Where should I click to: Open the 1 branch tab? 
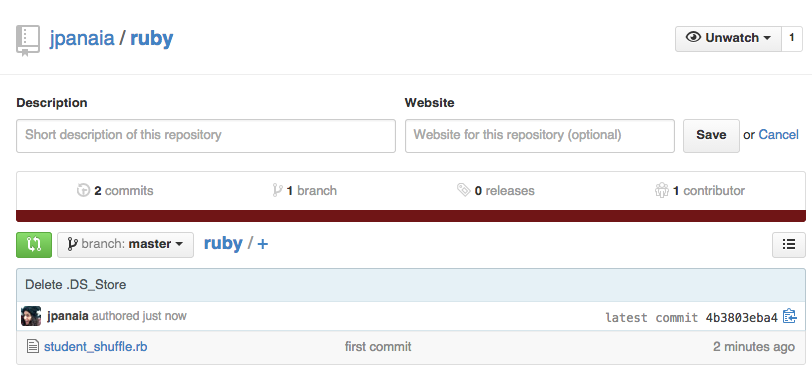[x=304, y=191]
